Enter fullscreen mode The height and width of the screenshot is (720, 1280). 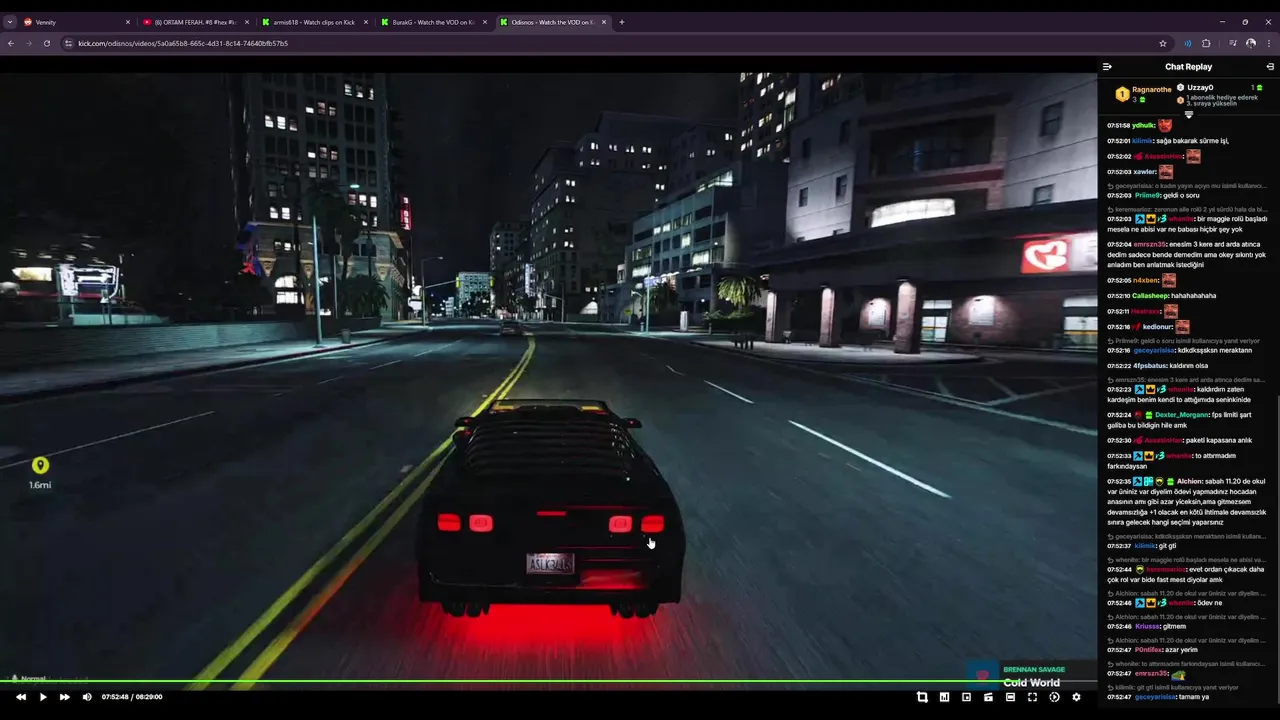(1032, 697)
